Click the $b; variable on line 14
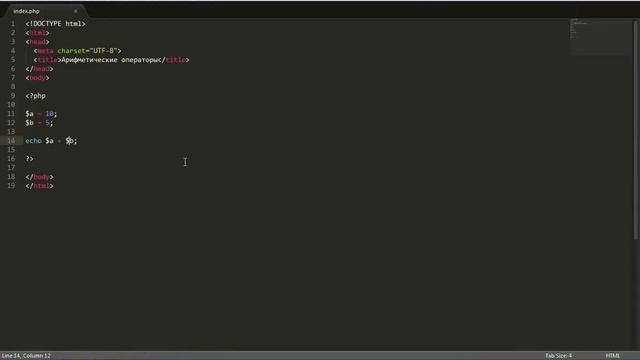Image resolution: width=640 pixels, height=360 pixels. coord(71,140)
